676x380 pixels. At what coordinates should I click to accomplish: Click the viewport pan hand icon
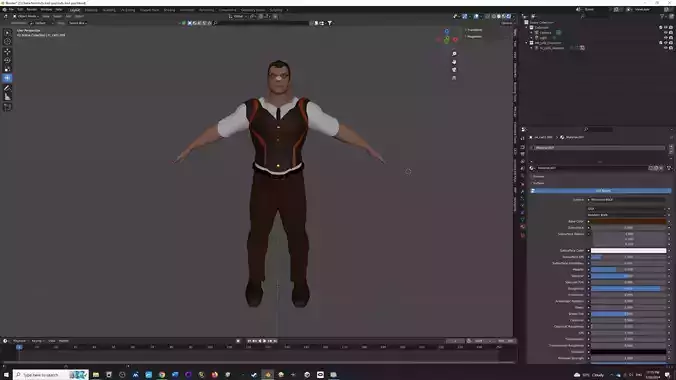454,62
